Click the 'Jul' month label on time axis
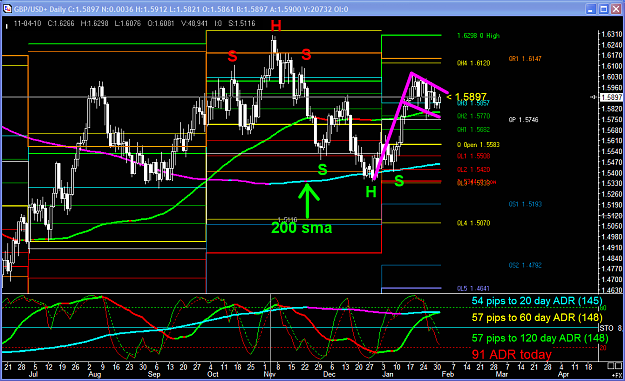Viewport: 625px width, 381px height. coord(33,375)
